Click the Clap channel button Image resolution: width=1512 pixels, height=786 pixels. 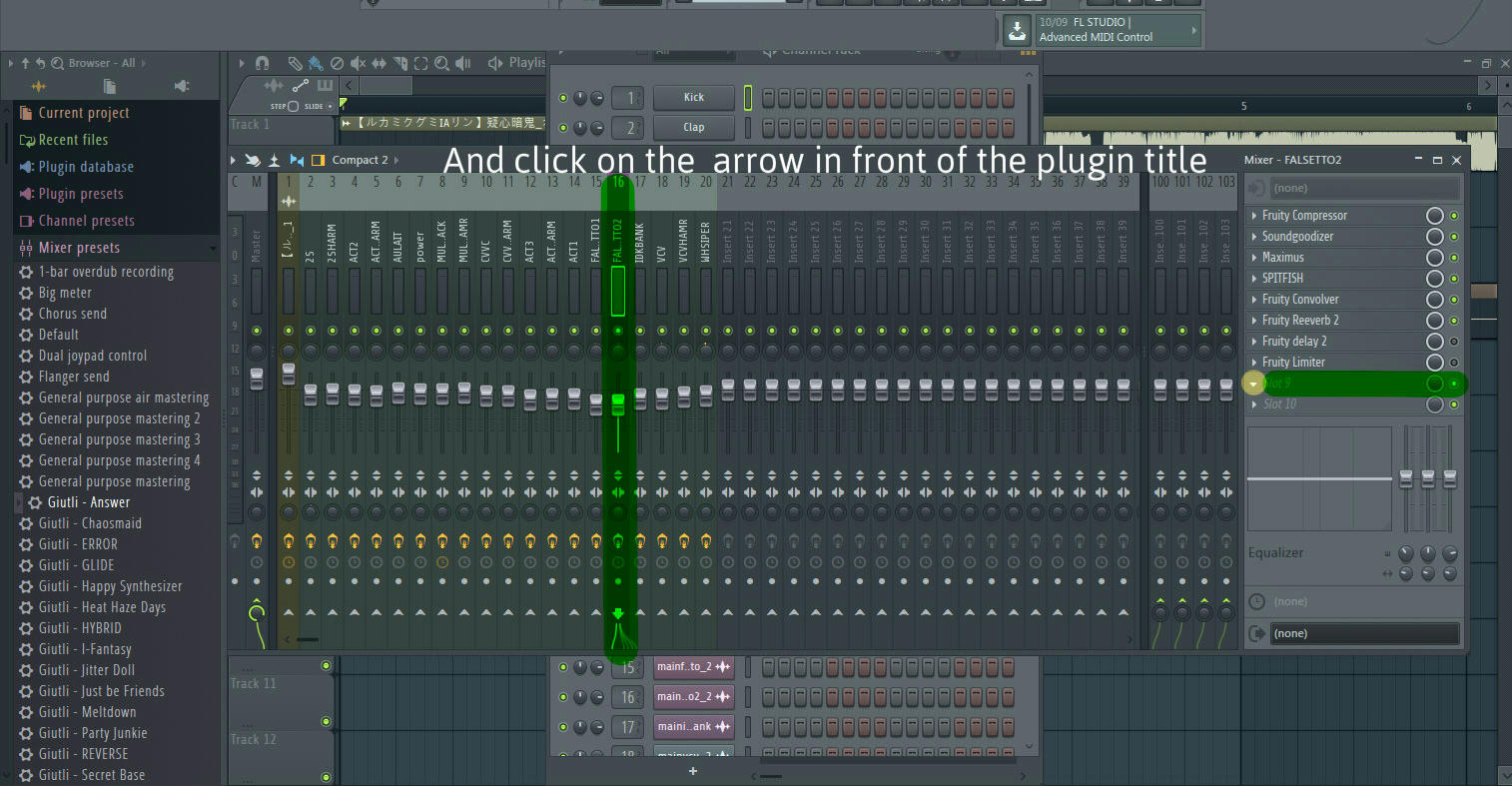pos(693,128)
